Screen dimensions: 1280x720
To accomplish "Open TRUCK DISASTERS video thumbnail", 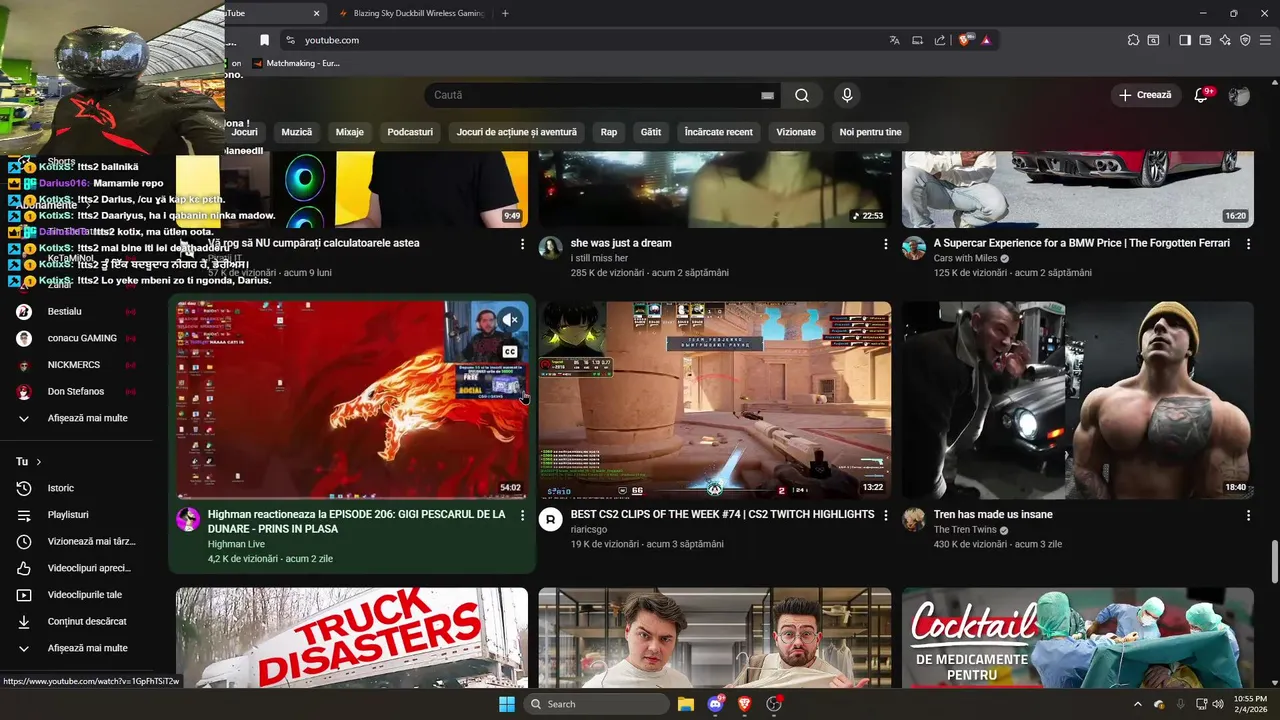I will pyautogui.click(x=352, y=637).
